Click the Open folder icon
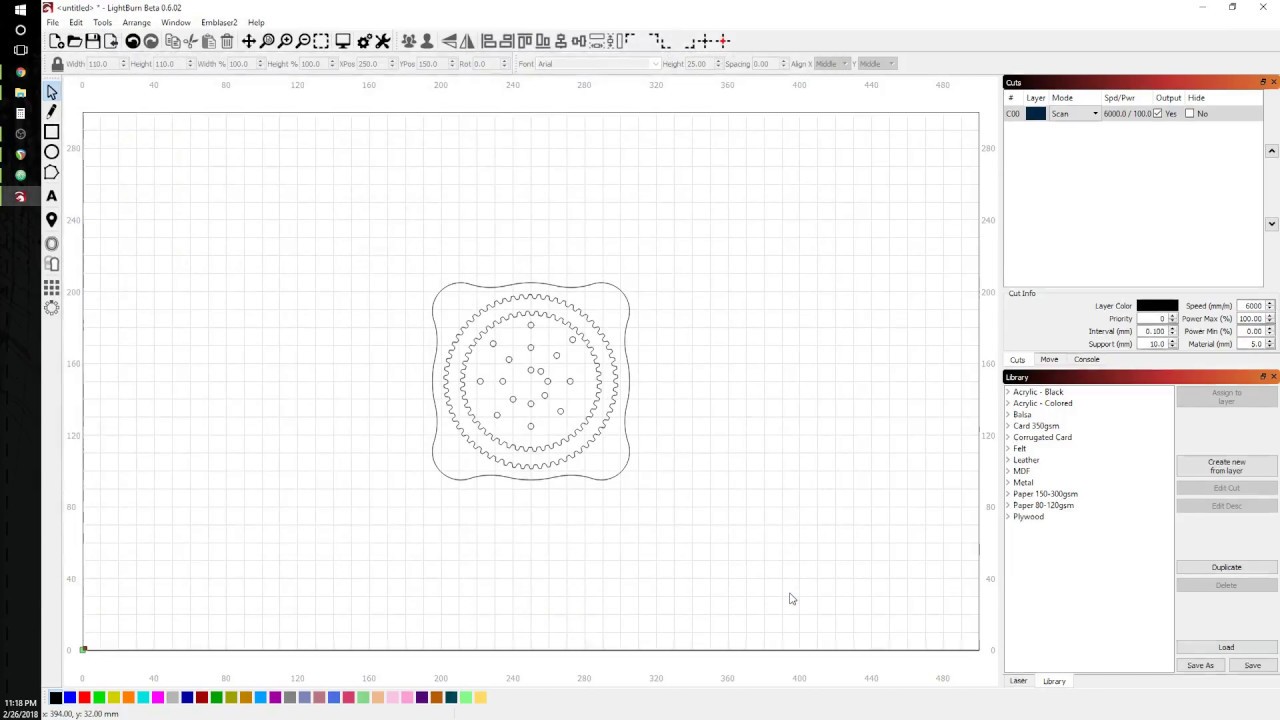The width and height of the screenshot is (1280, 720). (75, 41)
